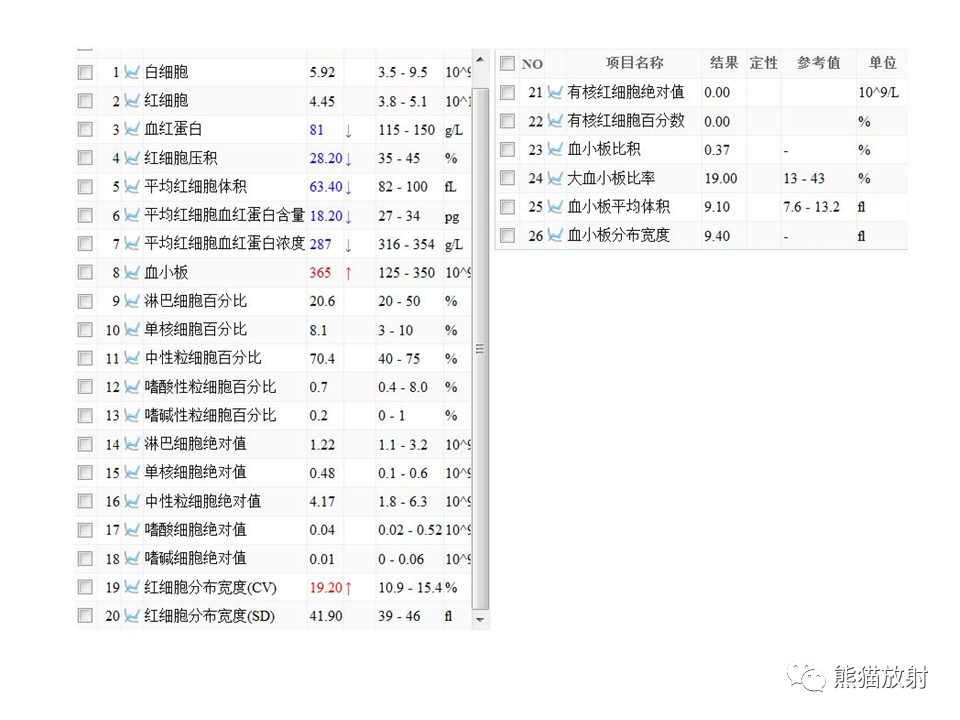The image size is (960, 720).
Task: Open trend chart icon for 嗜碱细胞绝对值
Action: (x=132, y=558)
